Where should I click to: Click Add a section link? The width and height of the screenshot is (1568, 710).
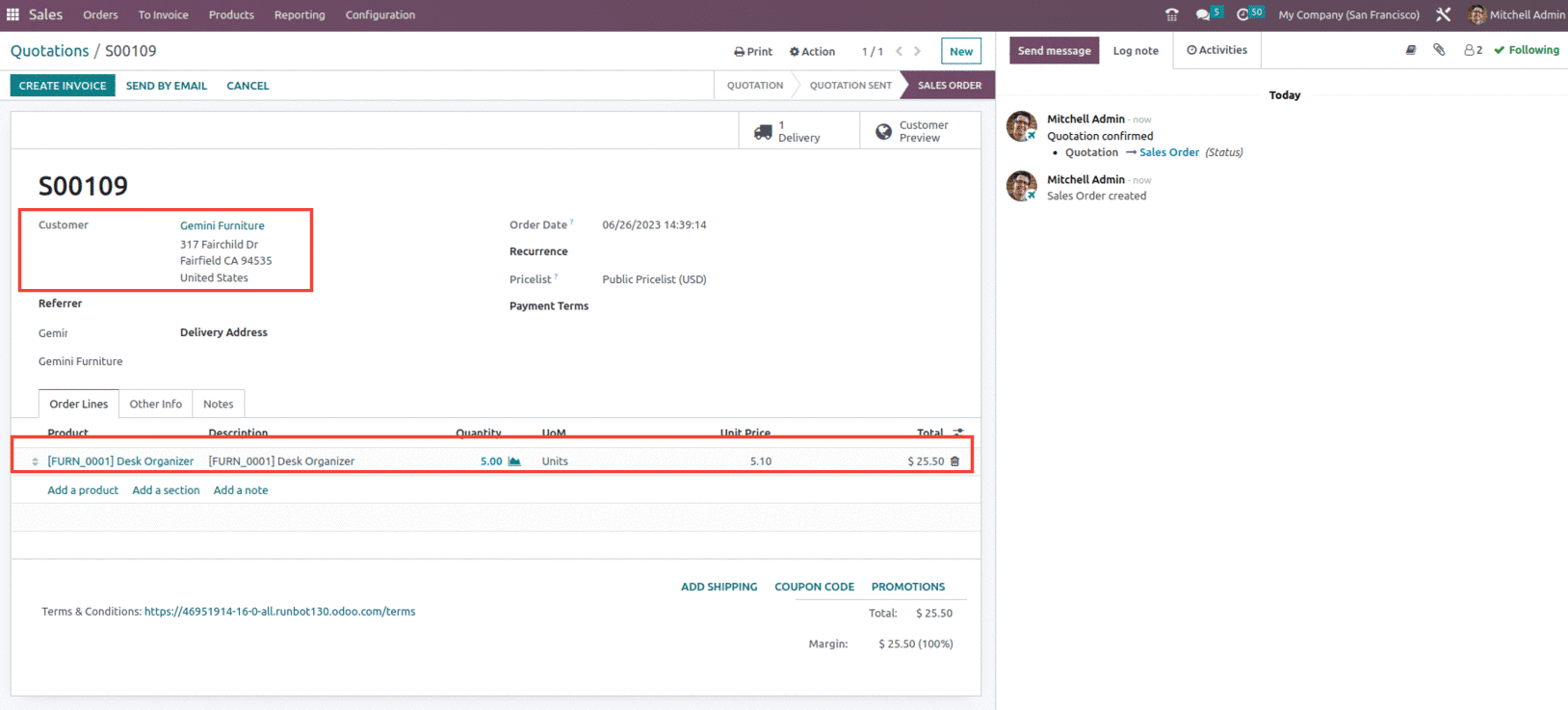pyautogui.click(x=166, y=490)
